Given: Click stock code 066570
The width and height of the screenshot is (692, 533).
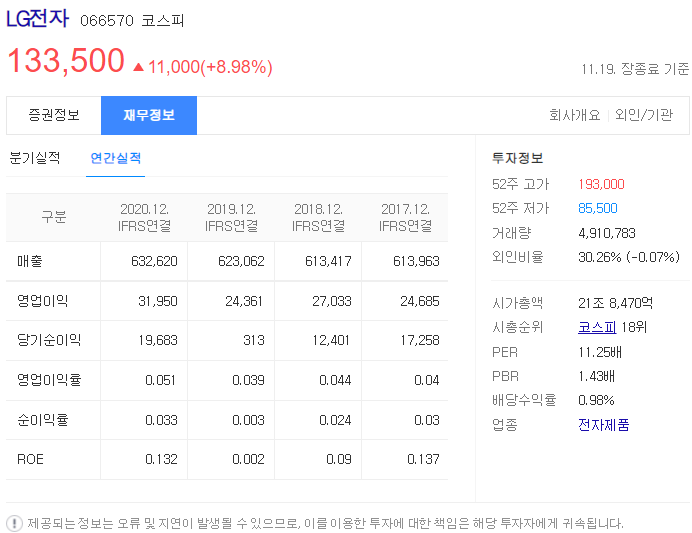Looking at the screenshot, I should [x=107, y=21].
